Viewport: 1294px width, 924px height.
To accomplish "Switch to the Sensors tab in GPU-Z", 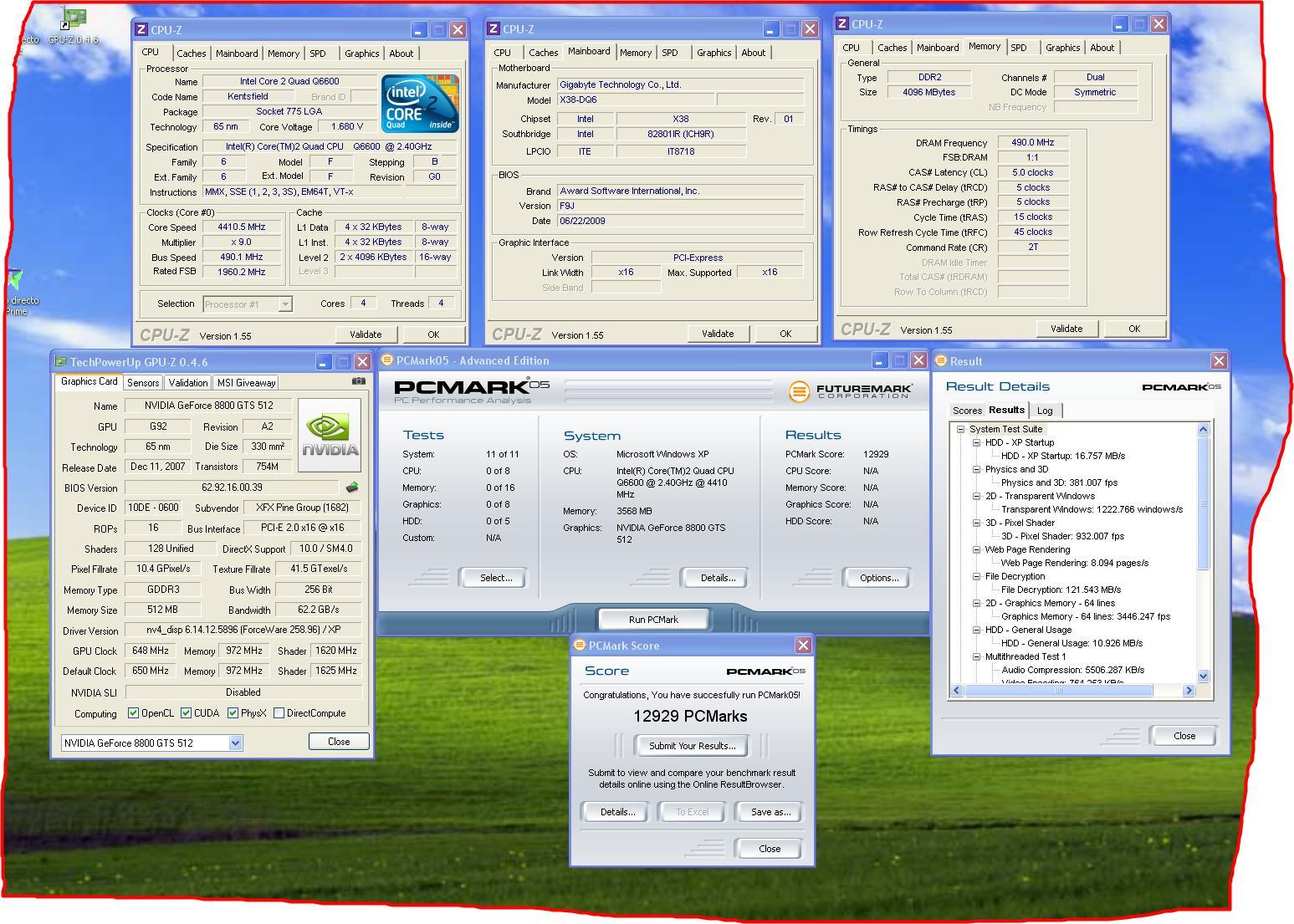I will (x=143, y=382).
